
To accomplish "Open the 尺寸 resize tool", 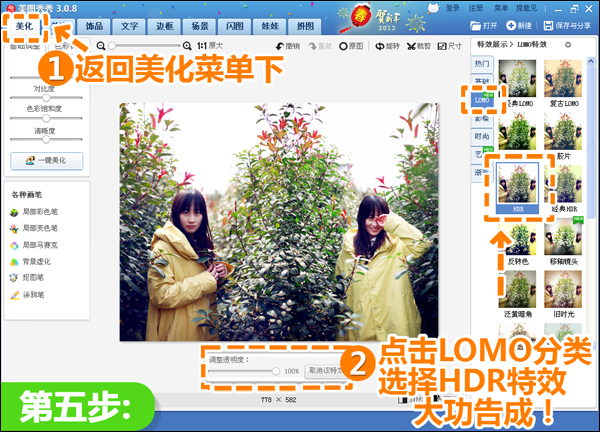I will pos(450,46).
